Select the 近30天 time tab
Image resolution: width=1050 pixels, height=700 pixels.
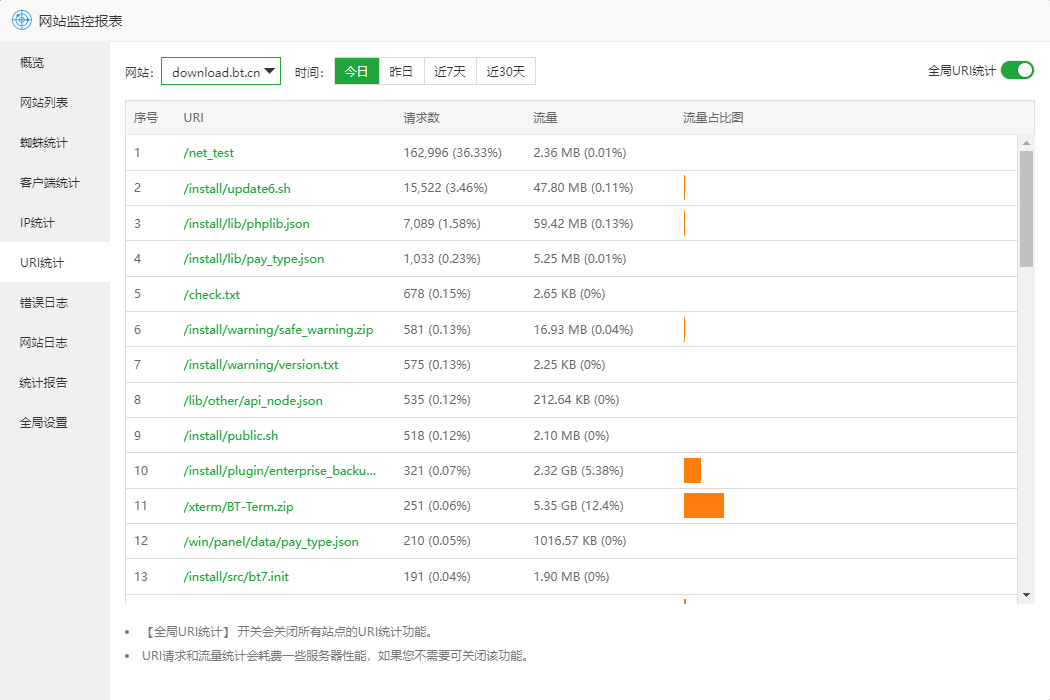coord(506,71)
